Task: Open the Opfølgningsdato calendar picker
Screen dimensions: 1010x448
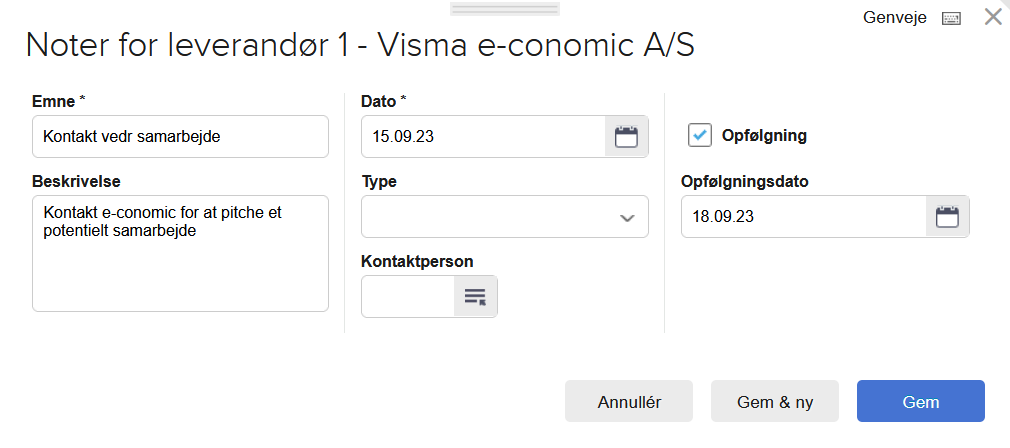Action: click(x=947, y=217)
